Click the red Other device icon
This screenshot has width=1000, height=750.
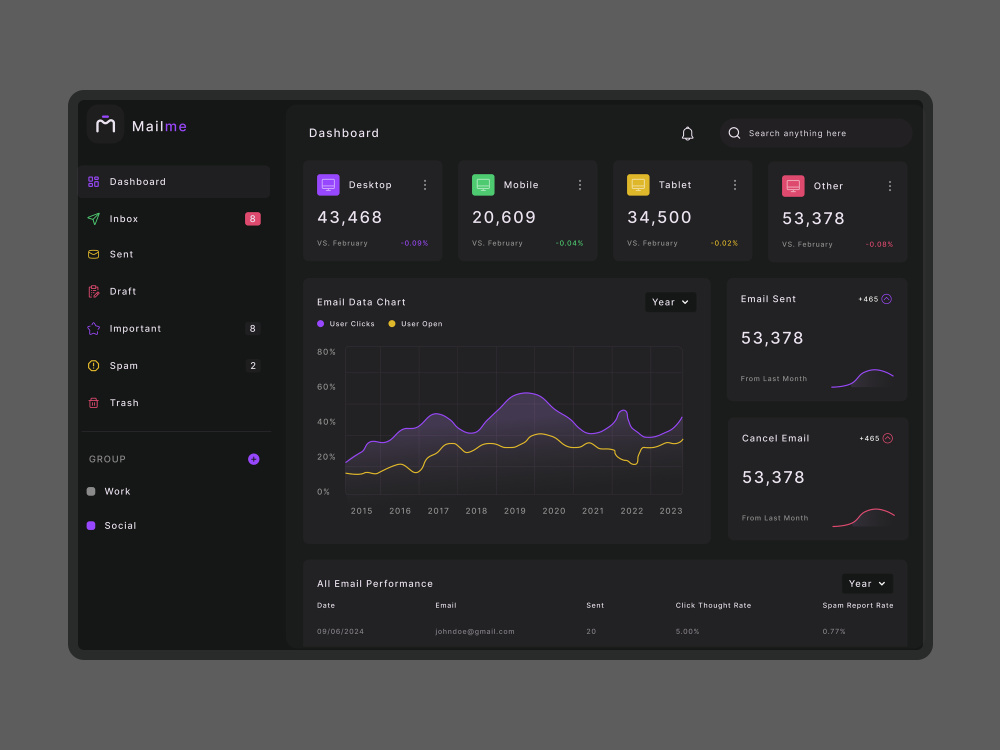point(793,186)
